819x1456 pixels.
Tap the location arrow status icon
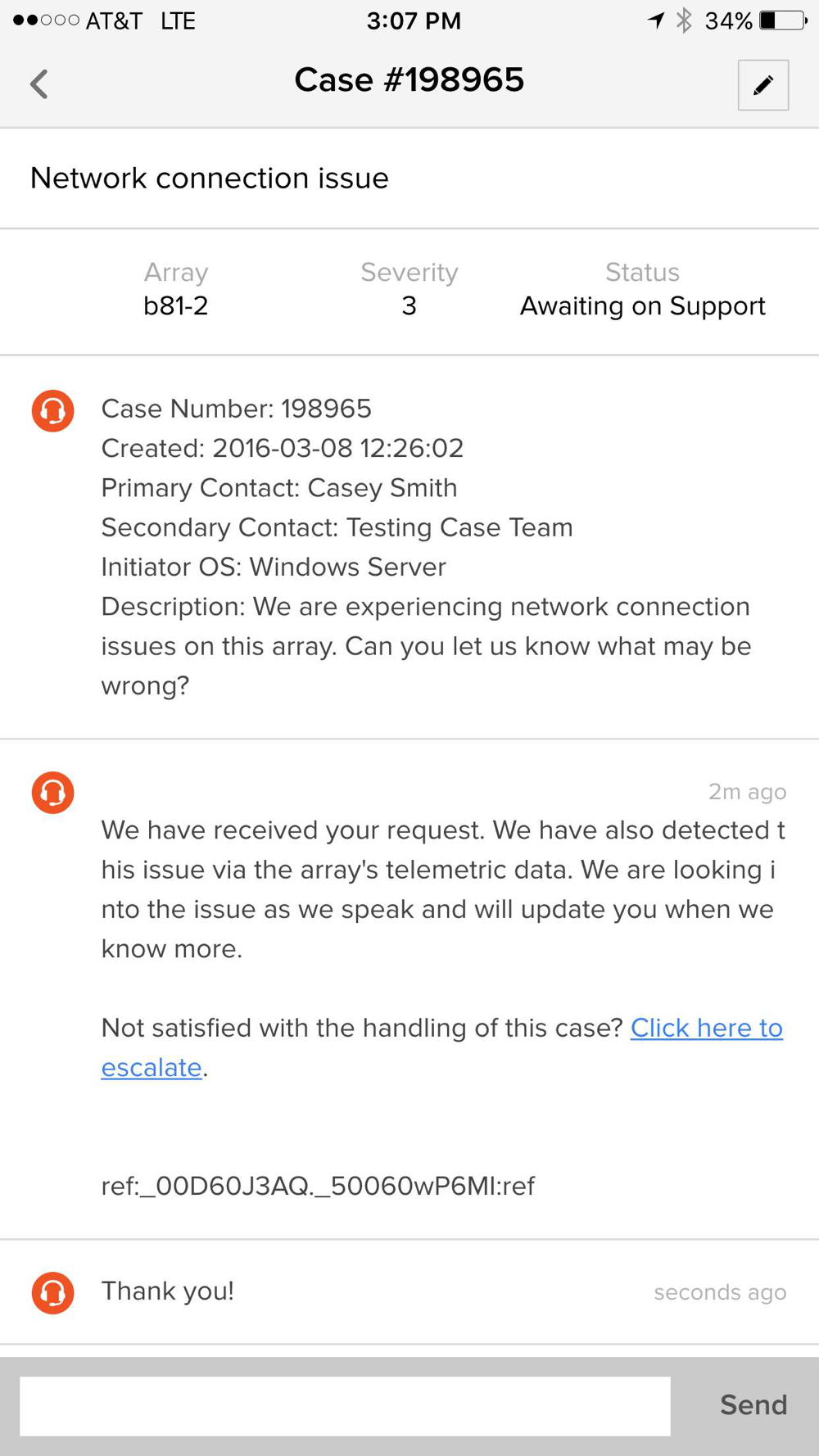point(655,20)
